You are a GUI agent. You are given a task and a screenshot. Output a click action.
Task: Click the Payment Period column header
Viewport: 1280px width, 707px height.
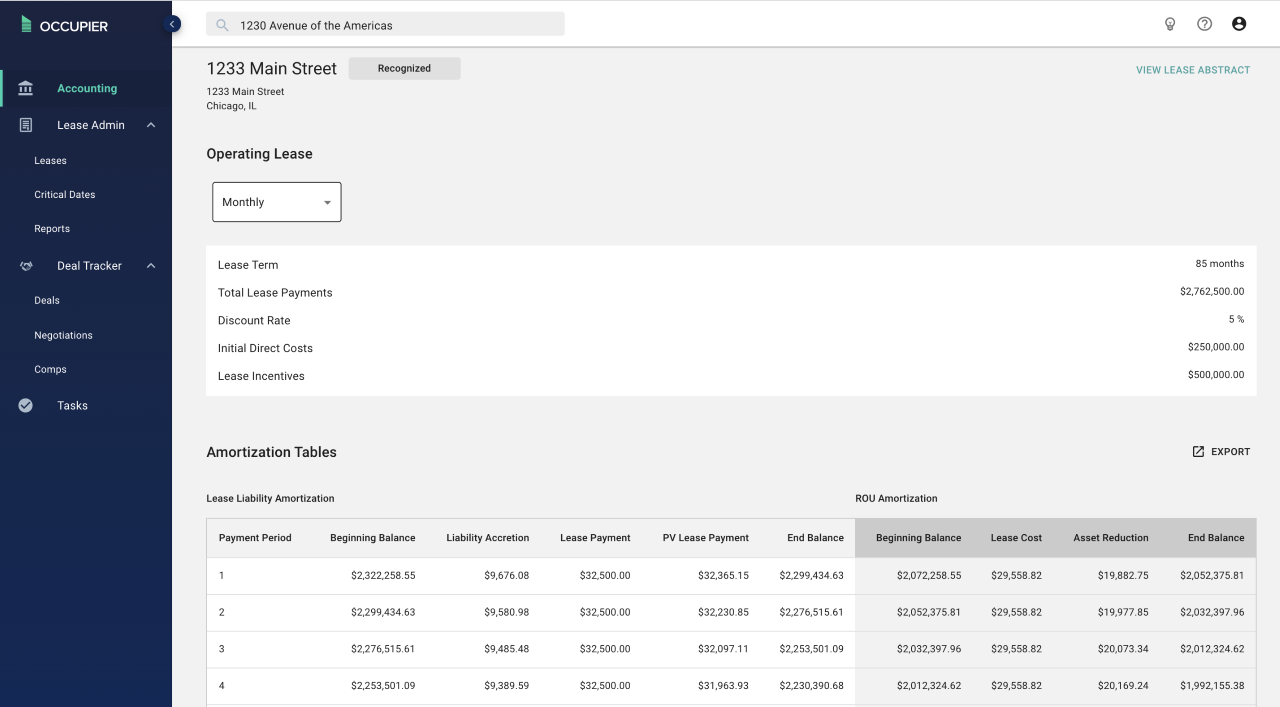click(255, 538)
